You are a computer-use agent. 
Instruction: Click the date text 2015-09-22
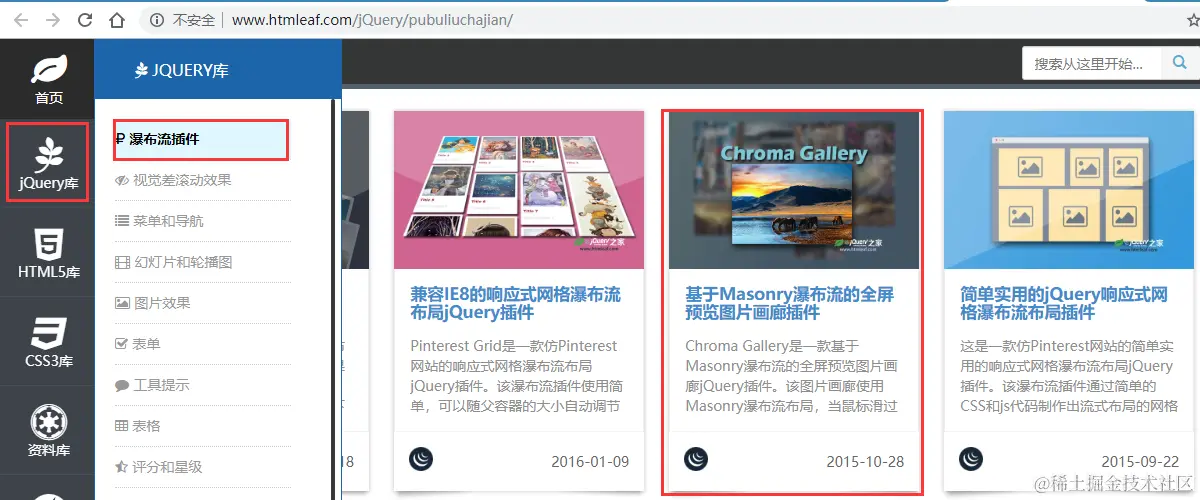[x=1140, y=461]
